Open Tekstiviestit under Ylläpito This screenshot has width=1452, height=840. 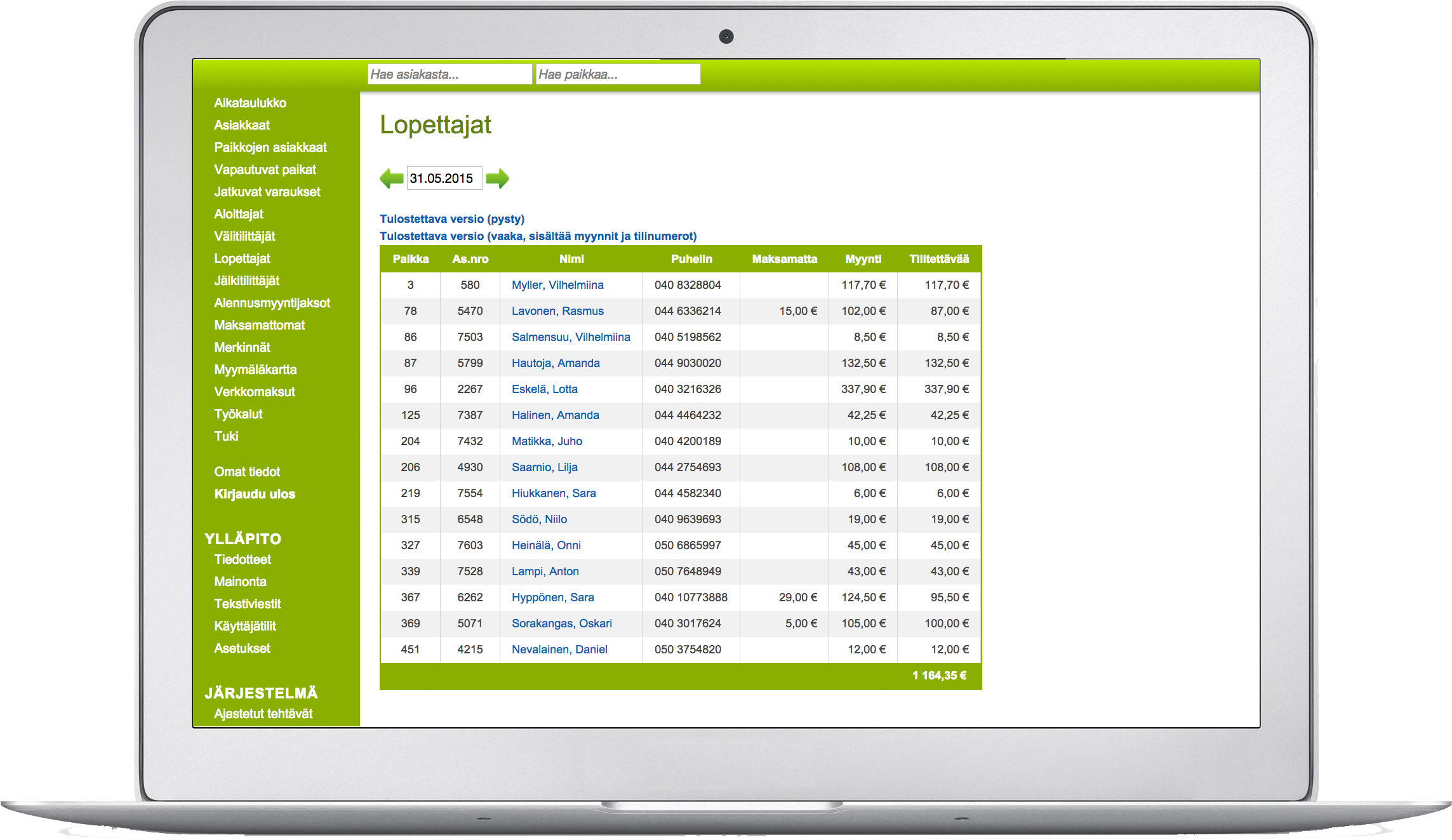pyautogui.click(x=248, y=604)
